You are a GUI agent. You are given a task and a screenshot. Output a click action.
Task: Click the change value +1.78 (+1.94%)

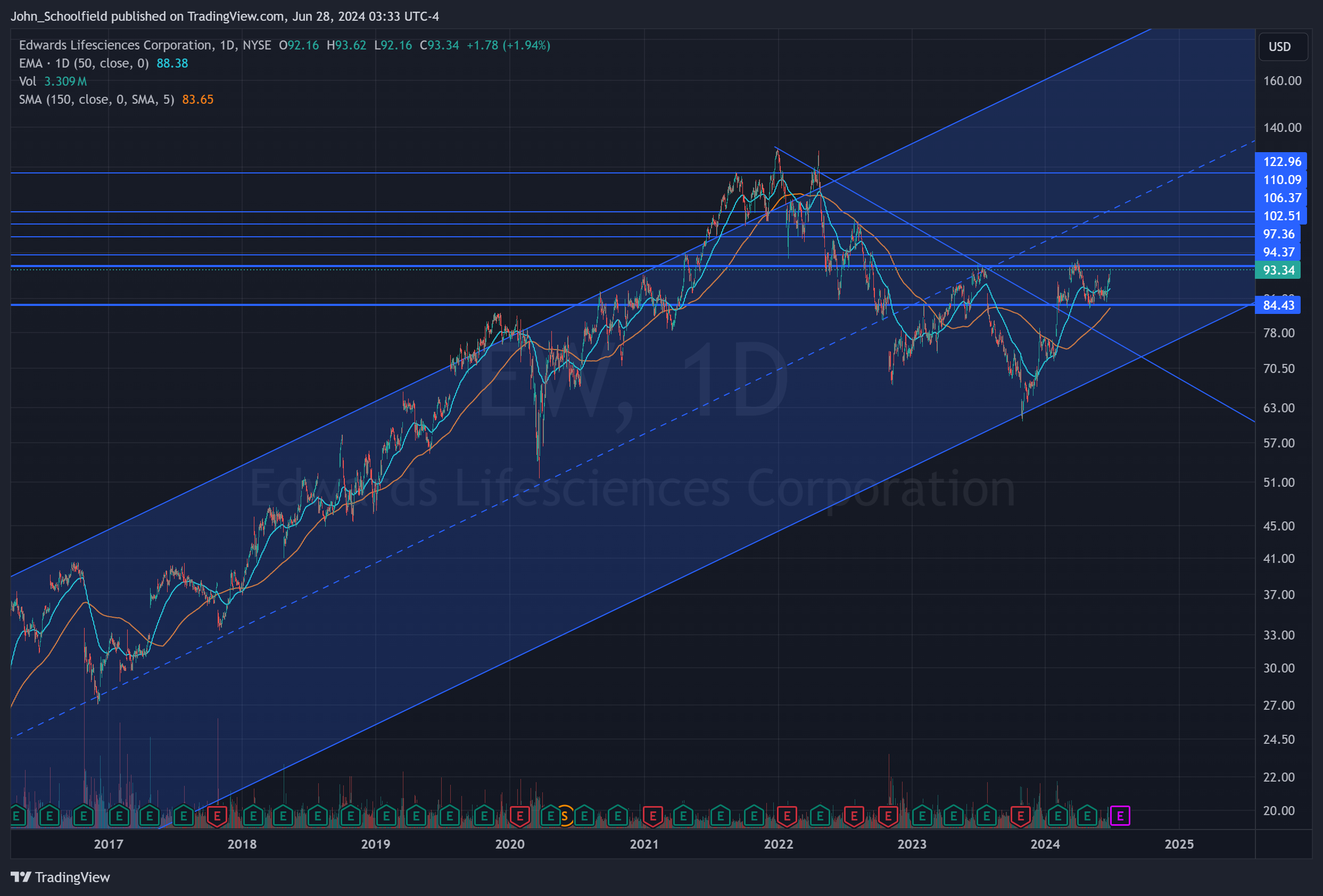(x=508, y=45)
